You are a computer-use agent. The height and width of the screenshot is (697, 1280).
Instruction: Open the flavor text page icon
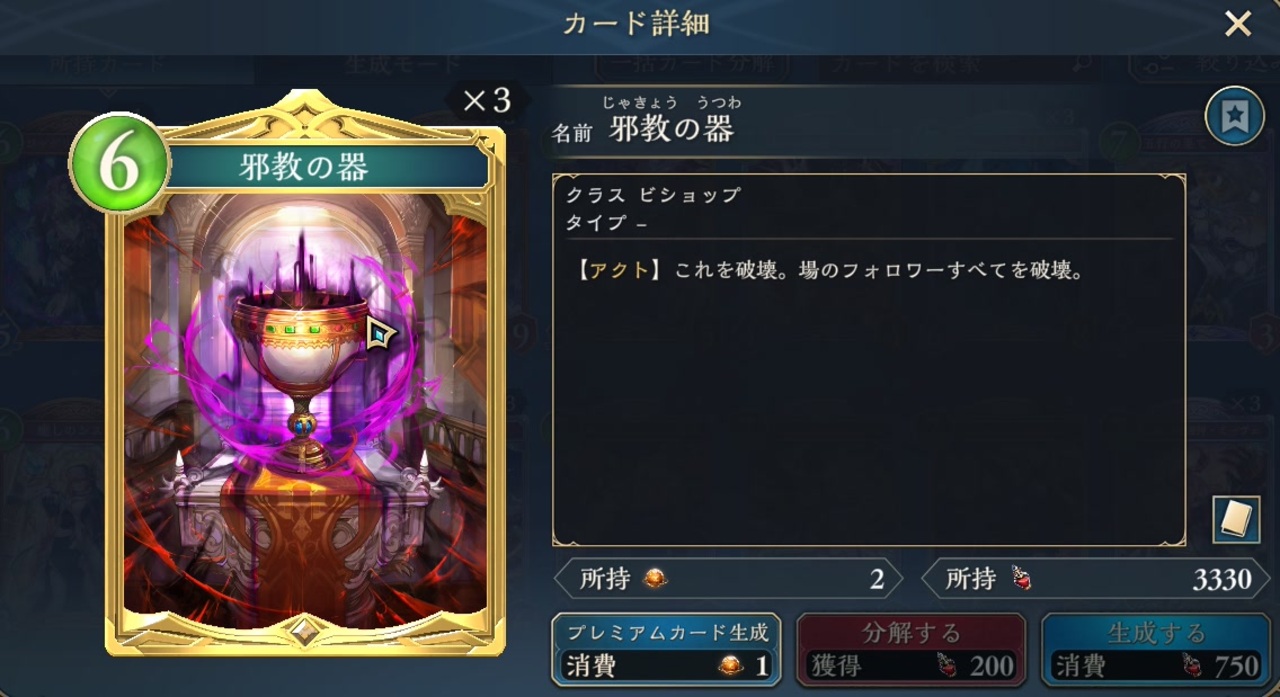[x=1235, y=519]
